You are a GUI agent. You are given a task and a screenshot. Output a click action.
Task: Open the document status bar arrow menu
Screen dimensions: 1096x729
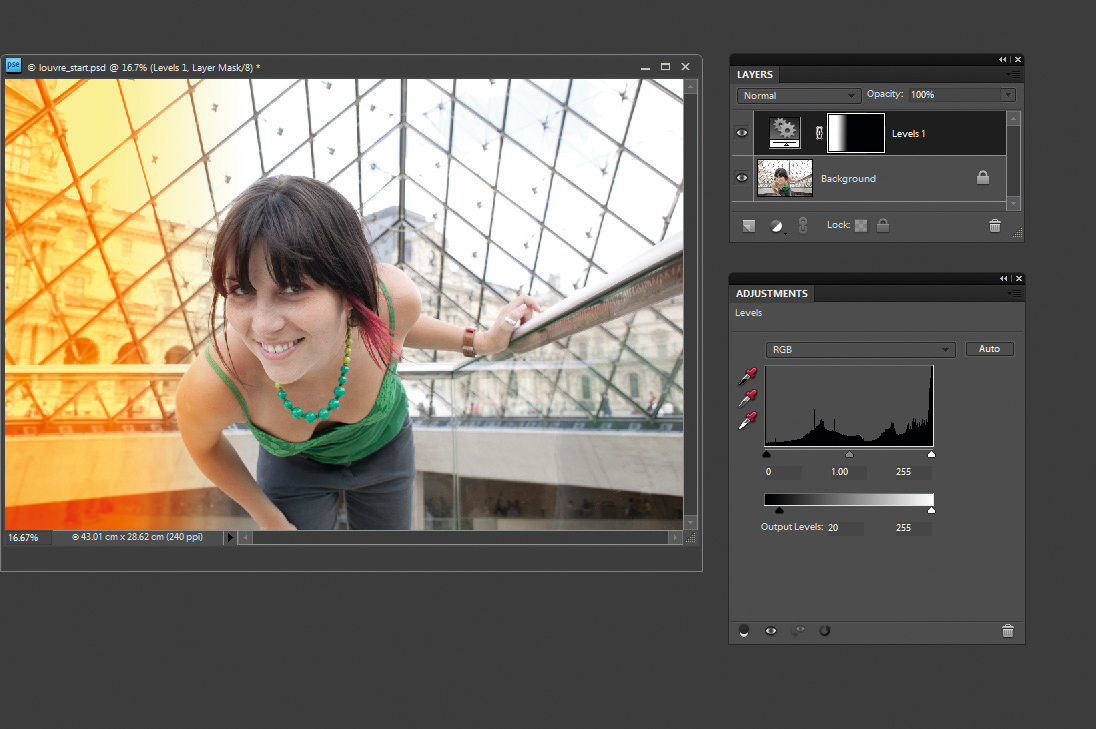click(230, 537)
